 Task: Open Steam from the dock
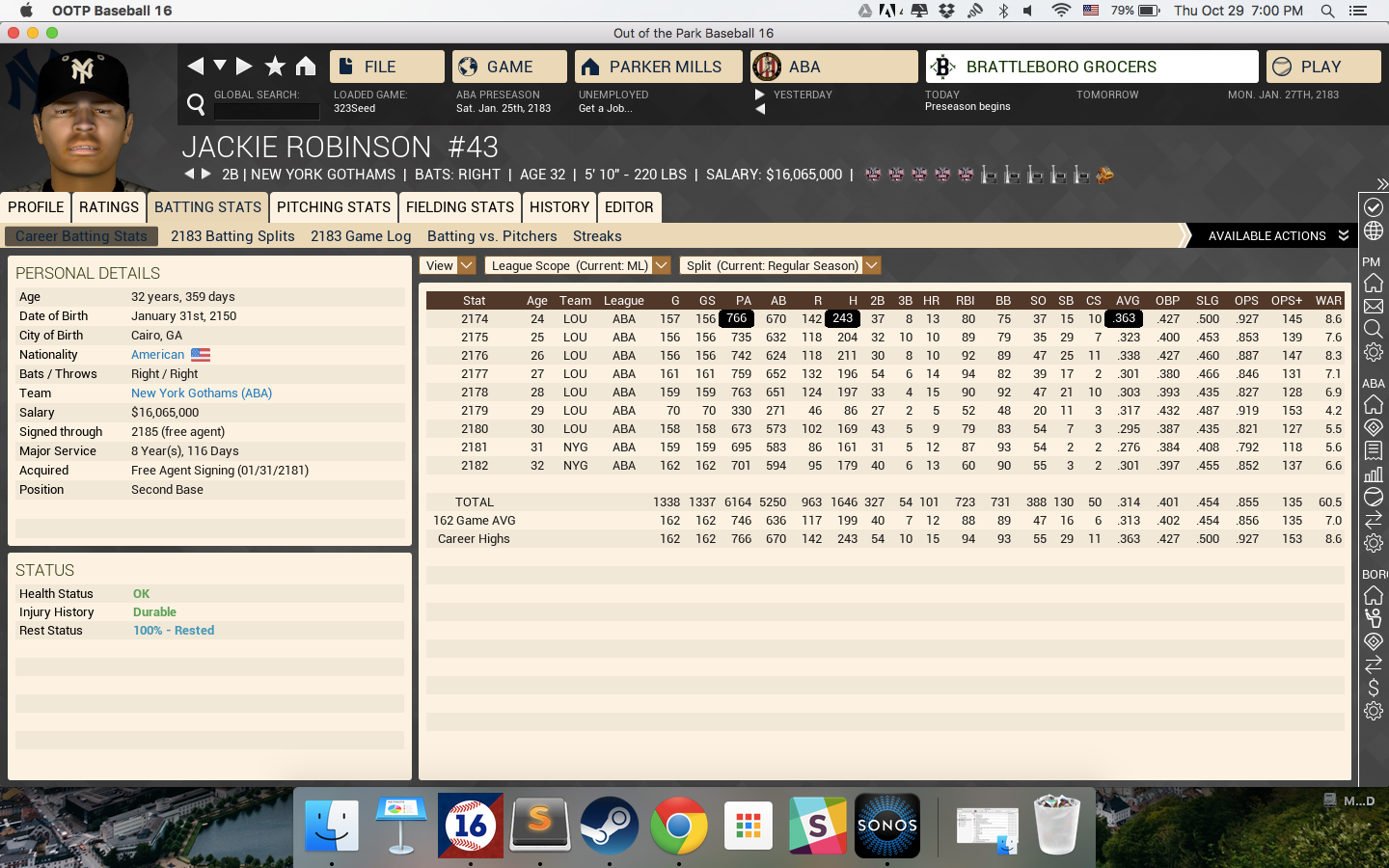point(609,826)
